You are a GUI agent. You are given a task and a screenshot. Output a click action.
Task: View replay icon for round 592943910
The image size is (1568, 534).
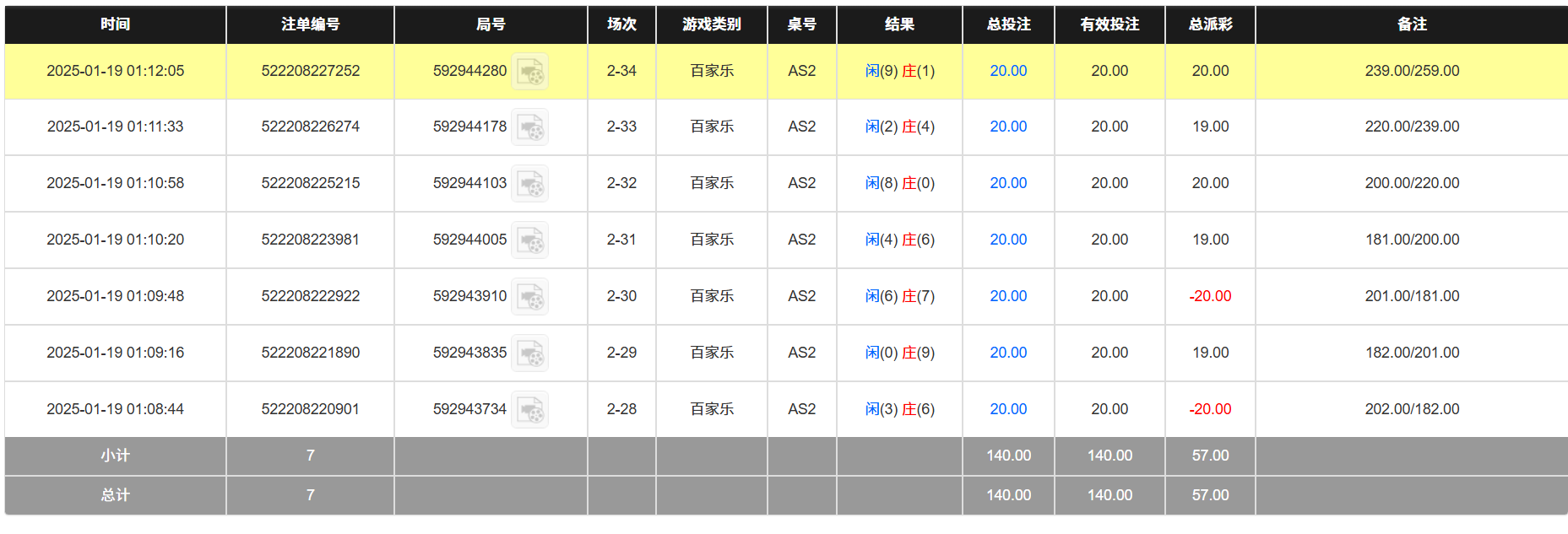(530, 297)
